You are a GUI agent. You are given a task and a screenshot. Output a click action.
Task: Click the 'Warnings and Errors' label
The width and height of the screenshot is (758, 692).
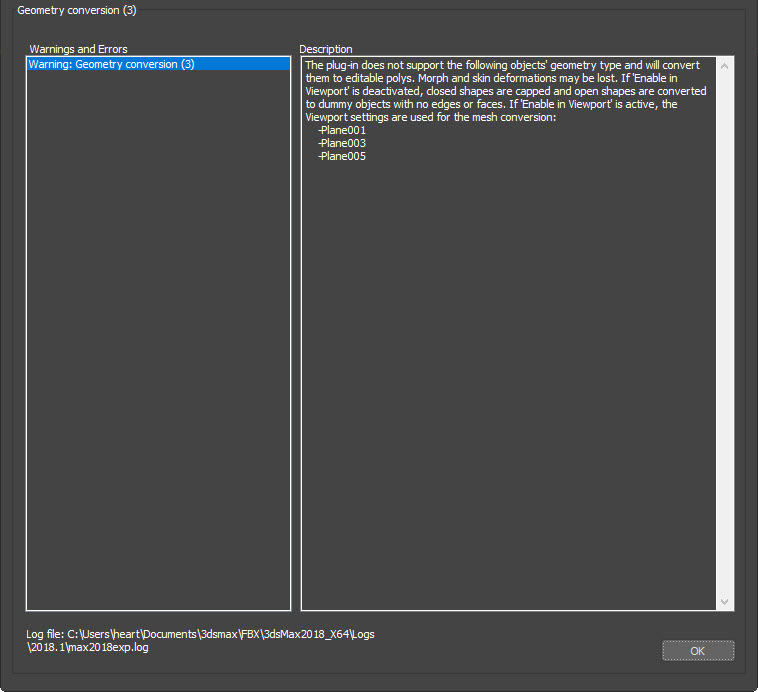(78, 49)
